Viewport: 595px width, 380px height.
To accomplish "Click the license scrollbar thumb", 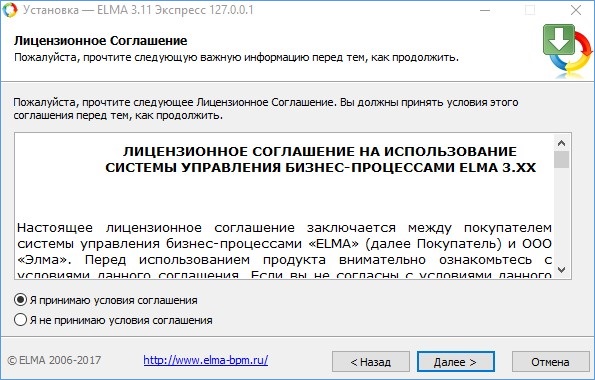I will [562, 159].
